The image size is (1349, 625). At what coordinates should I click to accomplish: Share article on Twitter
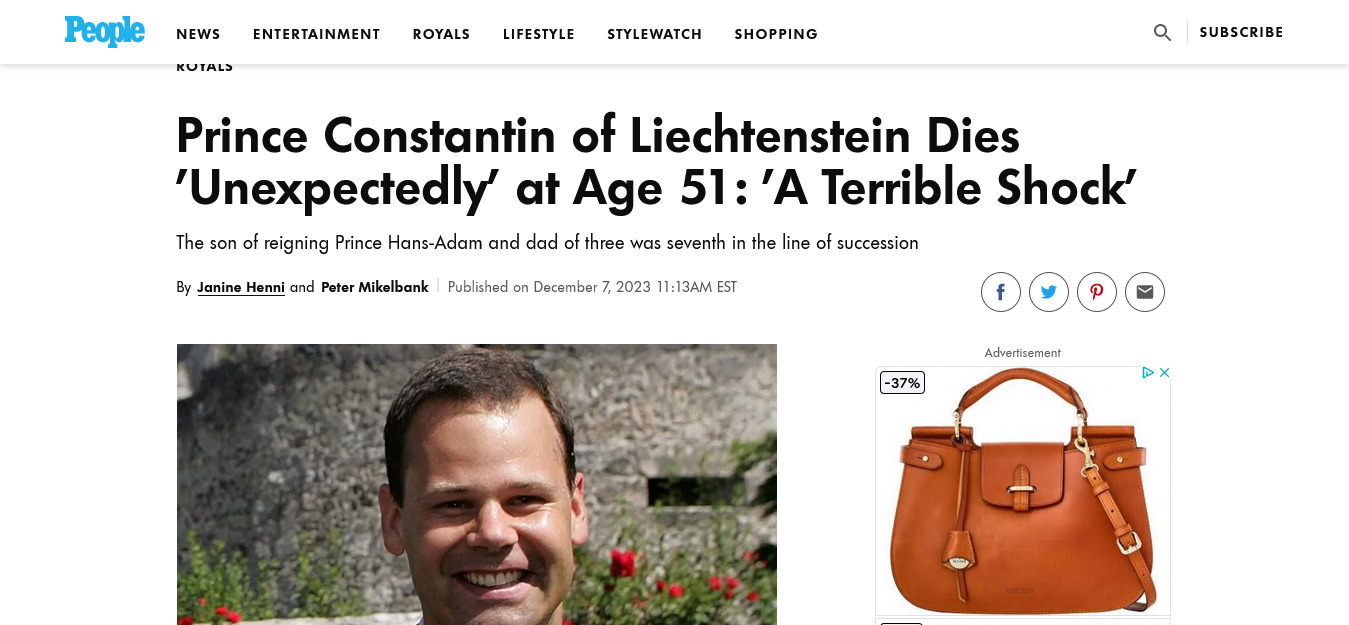click(1049, 292)
